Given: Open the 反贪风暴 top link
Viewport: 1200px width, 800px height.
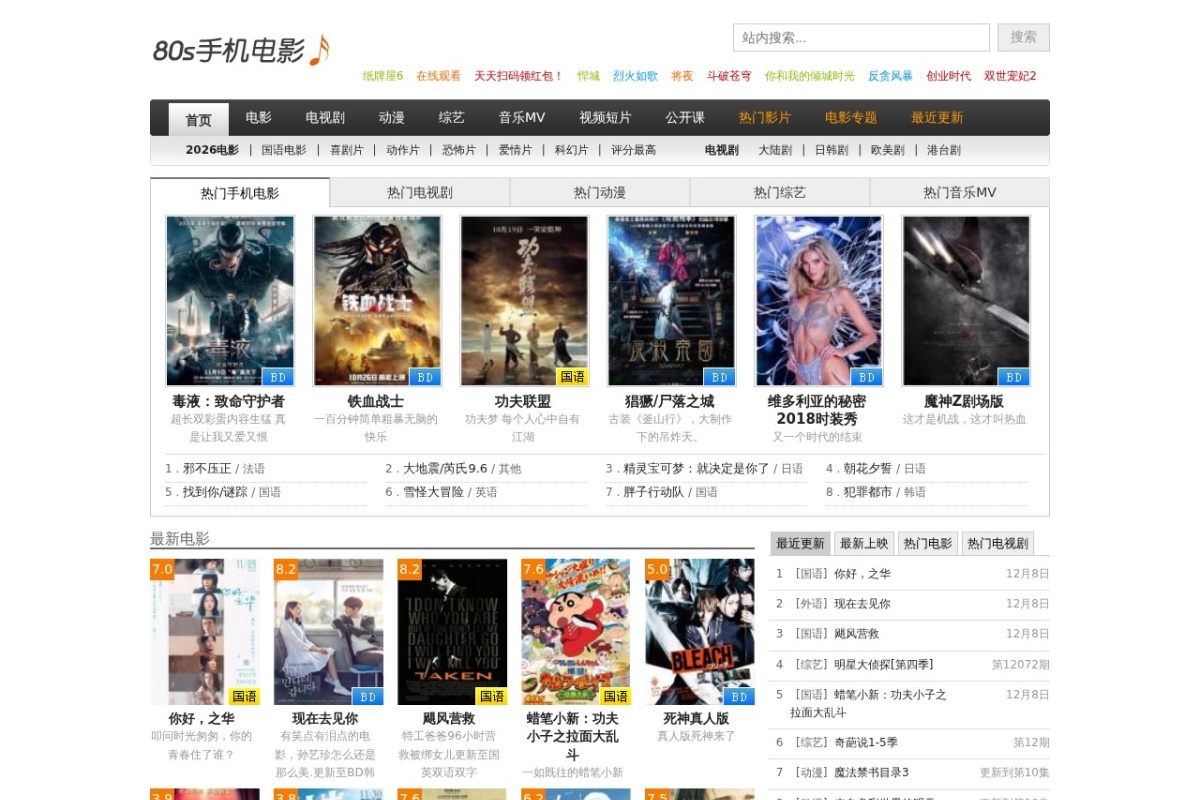Looking at the screenshot, I should [x=891, y=76].
